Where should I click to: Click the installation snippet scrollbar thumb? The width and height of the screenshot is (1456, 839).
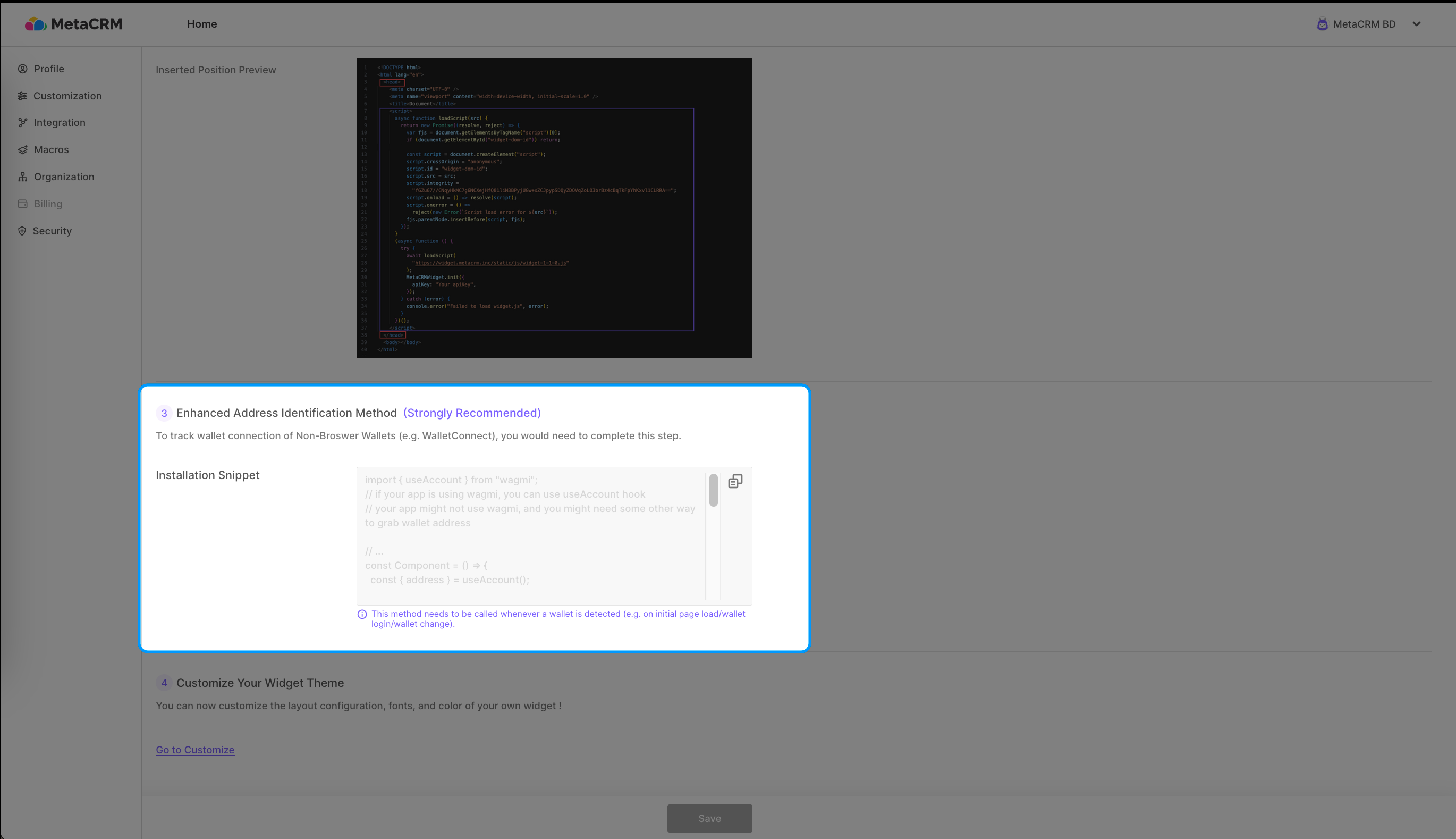coord(713,490)
